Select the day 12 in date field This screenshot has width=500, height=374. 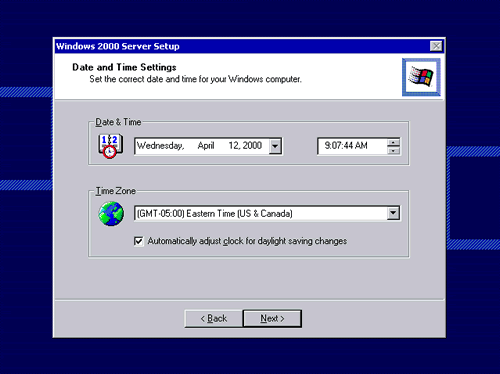click(x=234, y=145)
